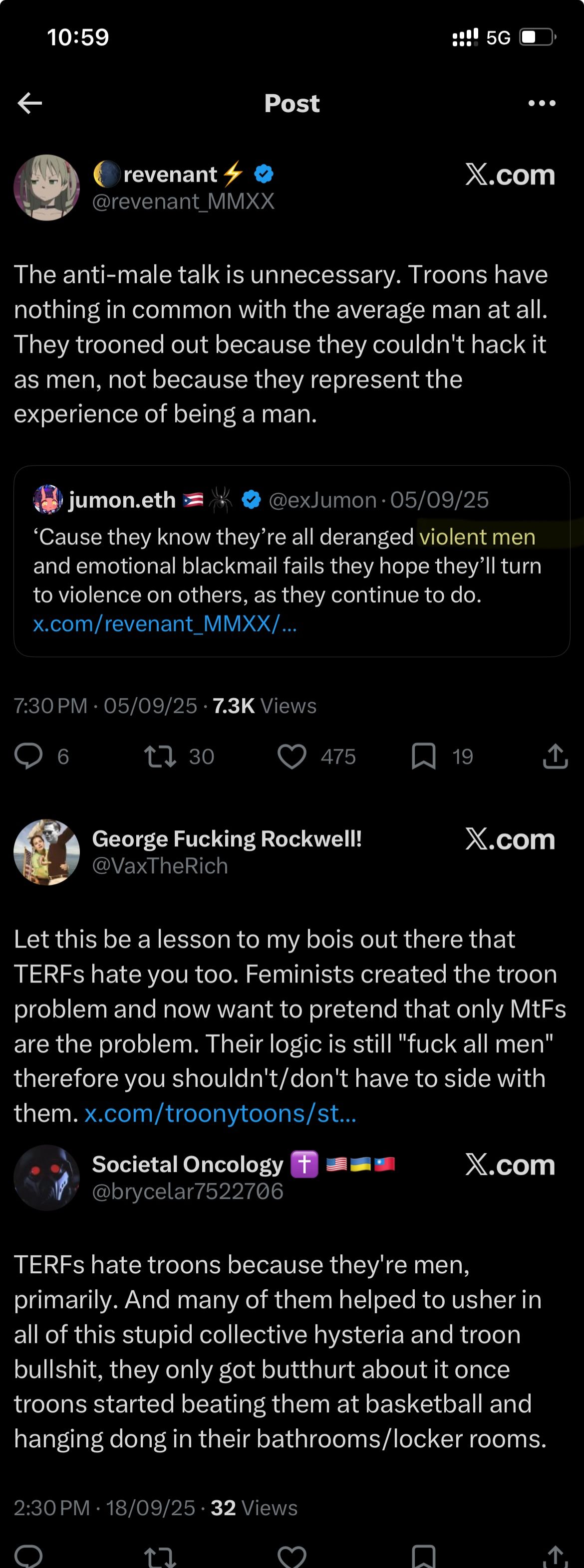Tap the share icon on revenant's post
The image size is (584, 1568).
555,756
